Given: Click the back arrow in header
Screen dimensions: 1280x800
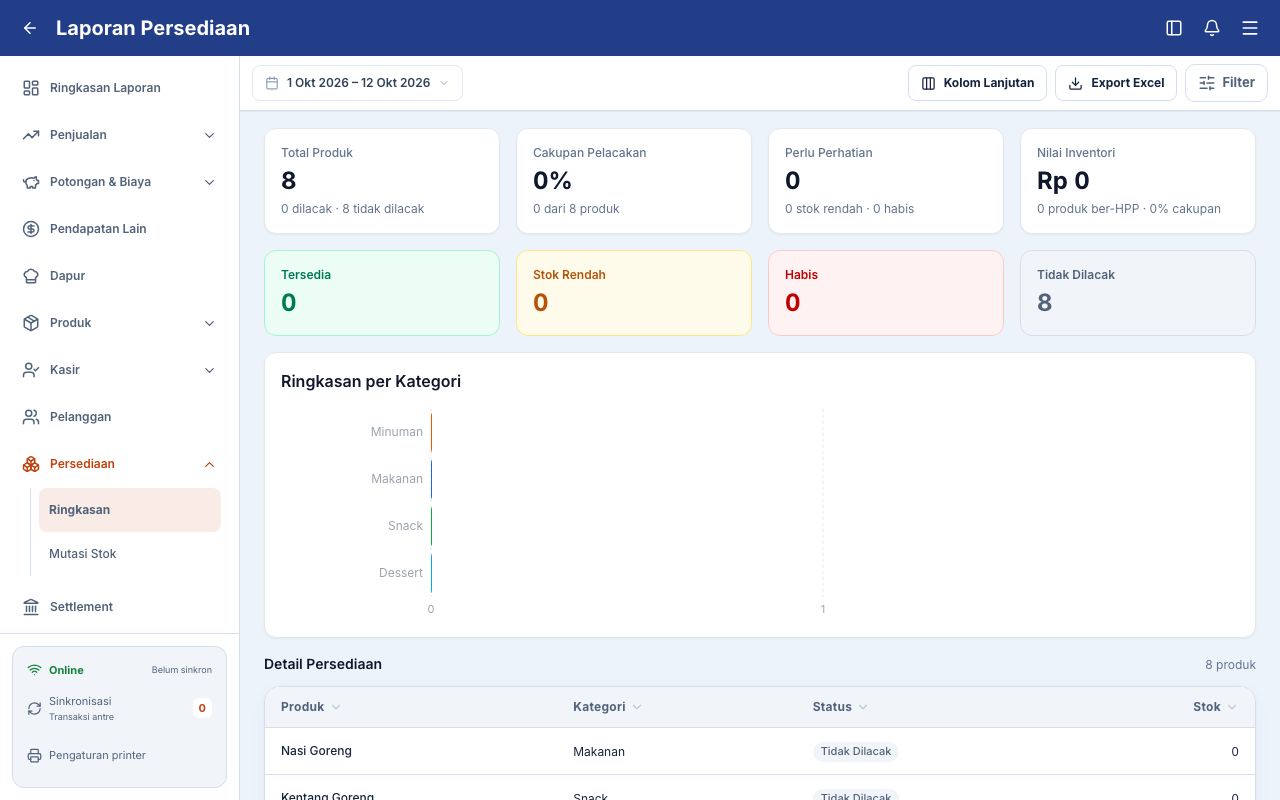Looking at the screenshot, I should [30, 28].
